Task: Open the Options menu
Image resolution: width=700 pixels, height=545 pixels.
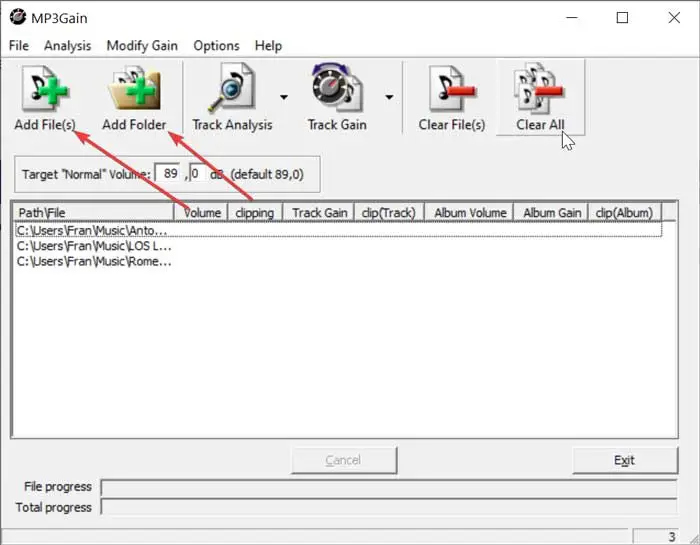Action: pyautogui.click(x=216, y=46)
